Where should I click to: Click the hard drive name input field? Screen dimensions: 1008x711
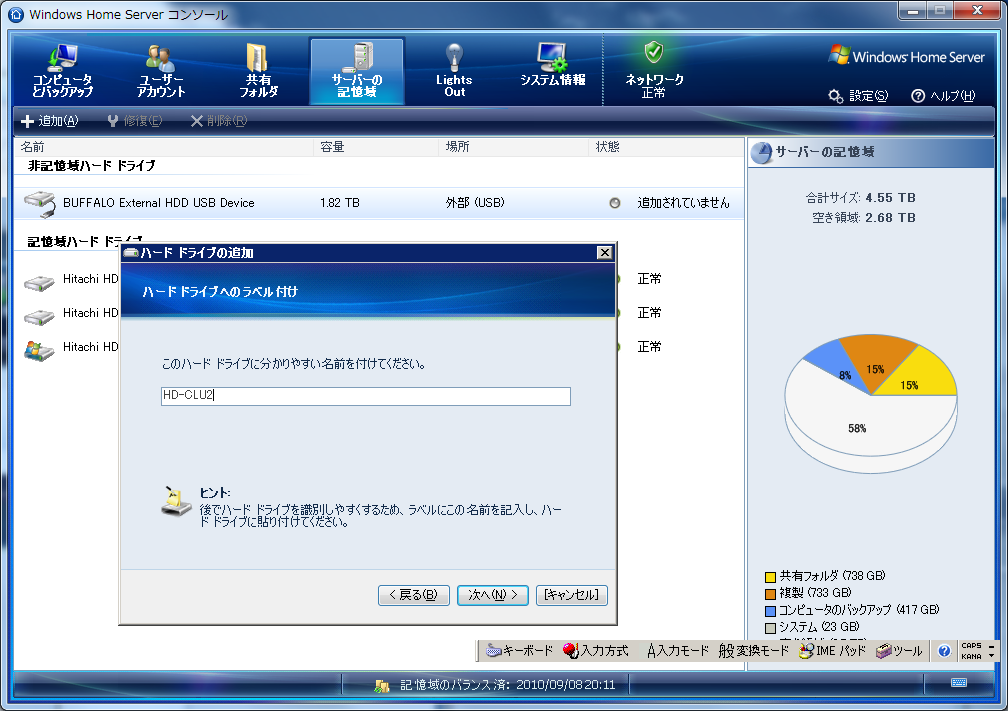366,396
